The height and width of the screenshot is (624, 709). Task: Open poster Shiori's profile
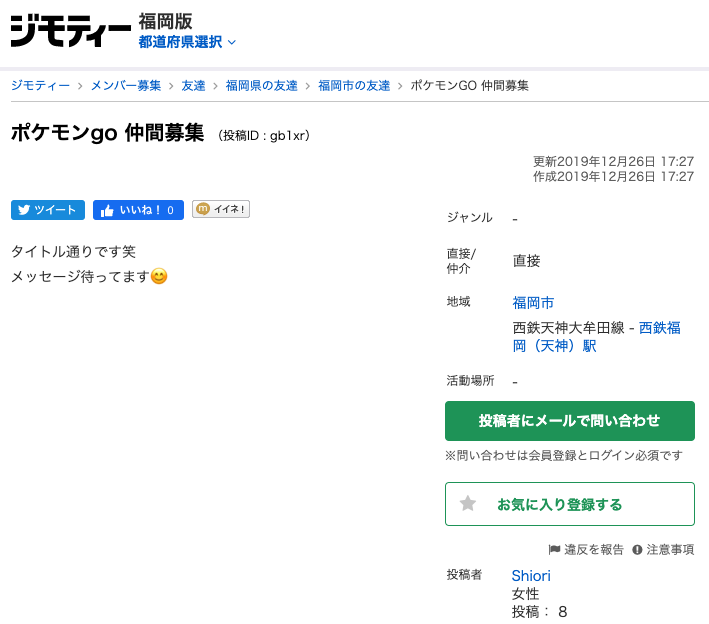[531, 576]
